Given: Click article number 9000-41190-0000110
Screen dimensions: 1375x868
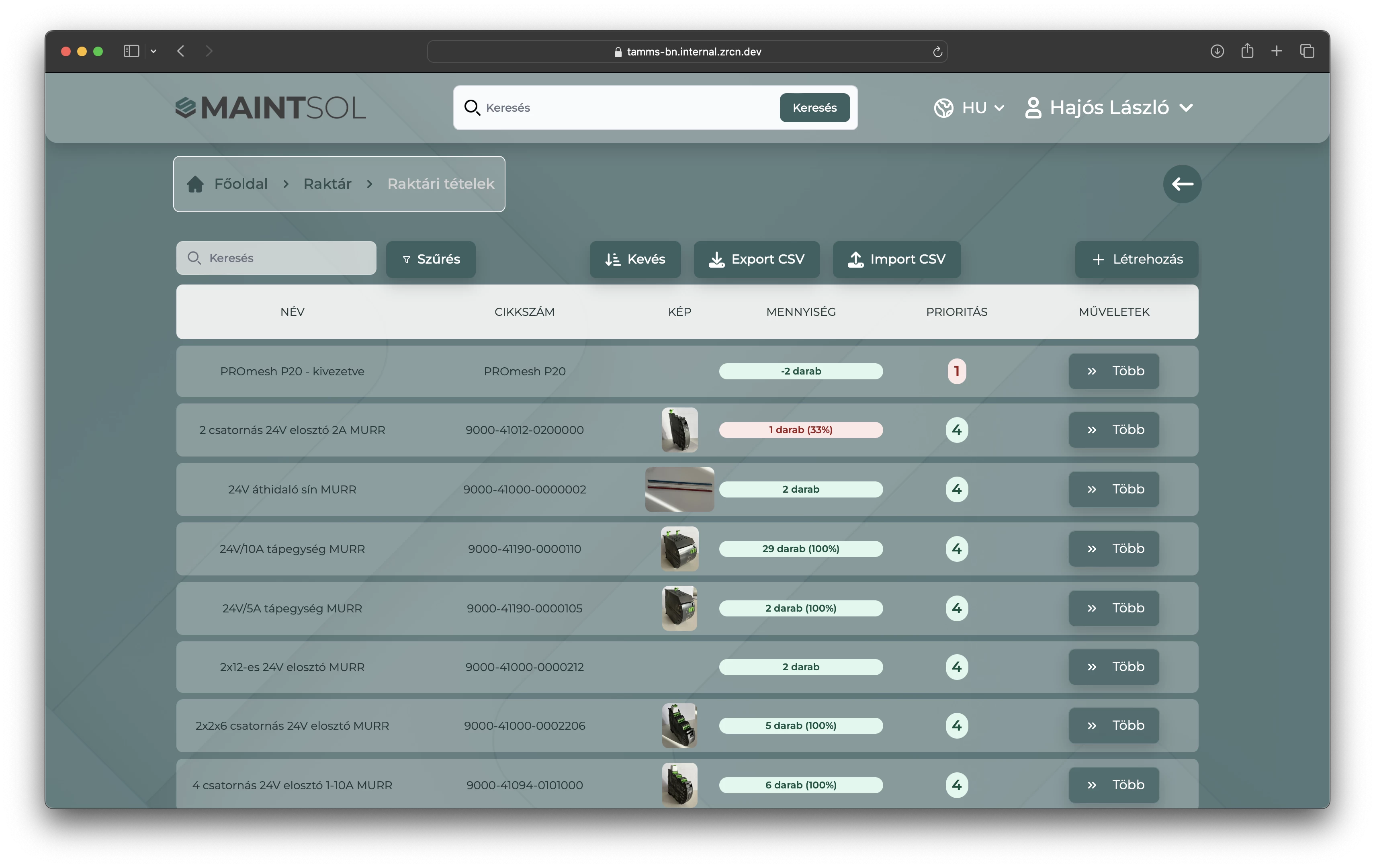Looking at the screenshot, I should 524,549.
